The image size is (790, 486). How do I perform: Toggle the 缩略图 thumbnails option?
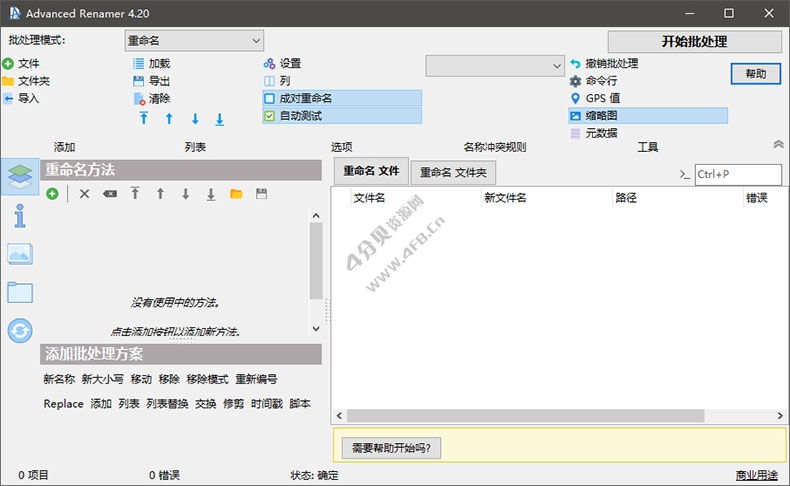click(x=648, y=116)
